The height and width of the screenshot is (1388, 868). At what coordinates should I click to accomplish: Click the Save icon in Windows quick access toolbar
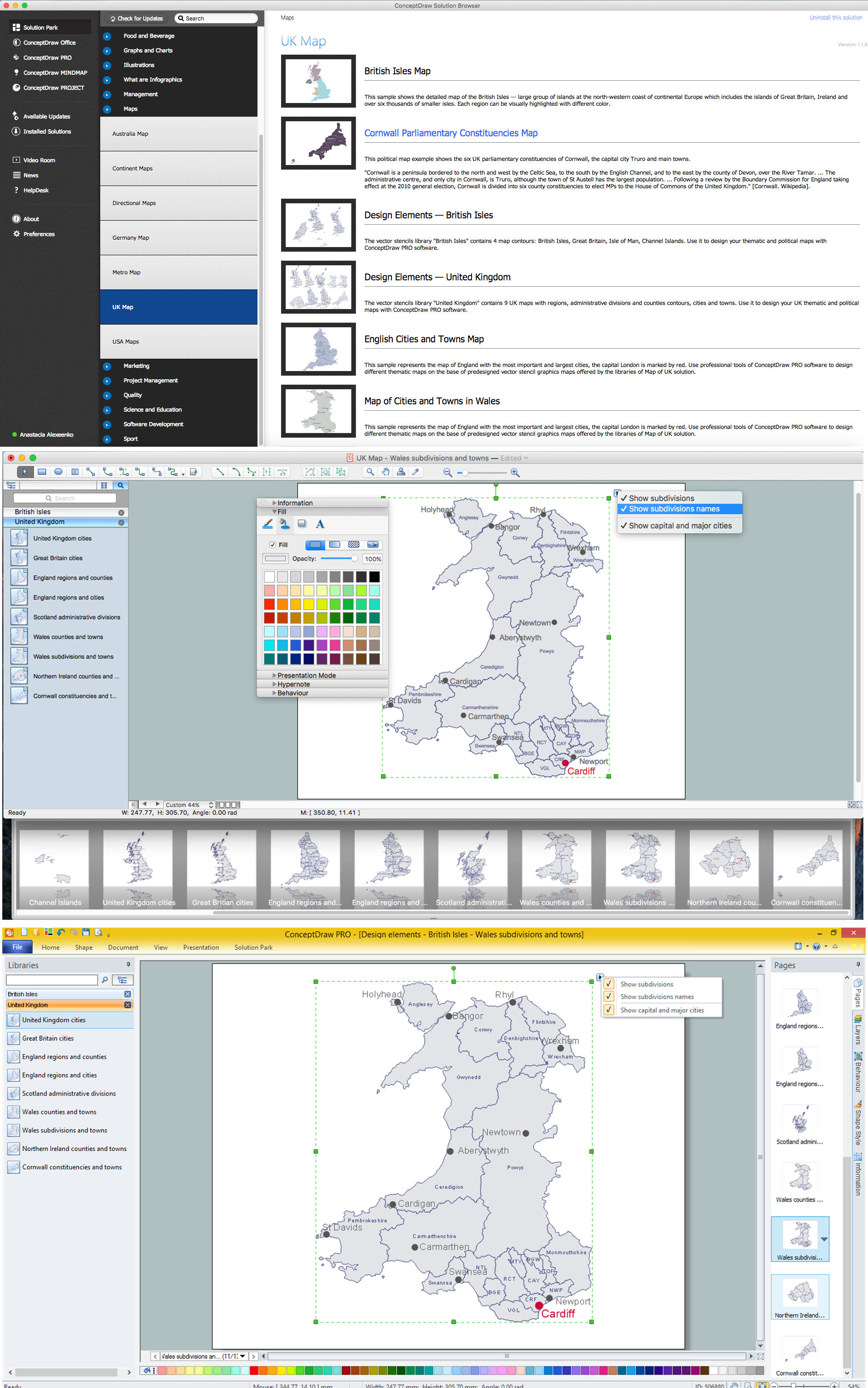(x=86, y=932)
